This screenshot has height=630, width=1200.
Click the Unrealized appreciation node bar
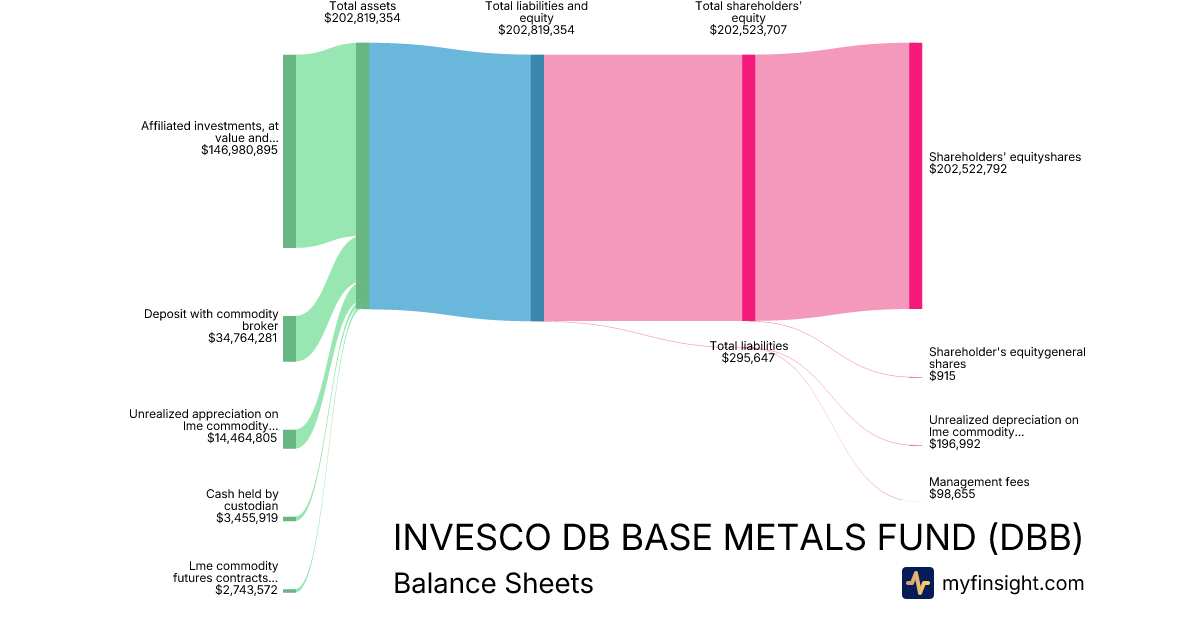289,439
